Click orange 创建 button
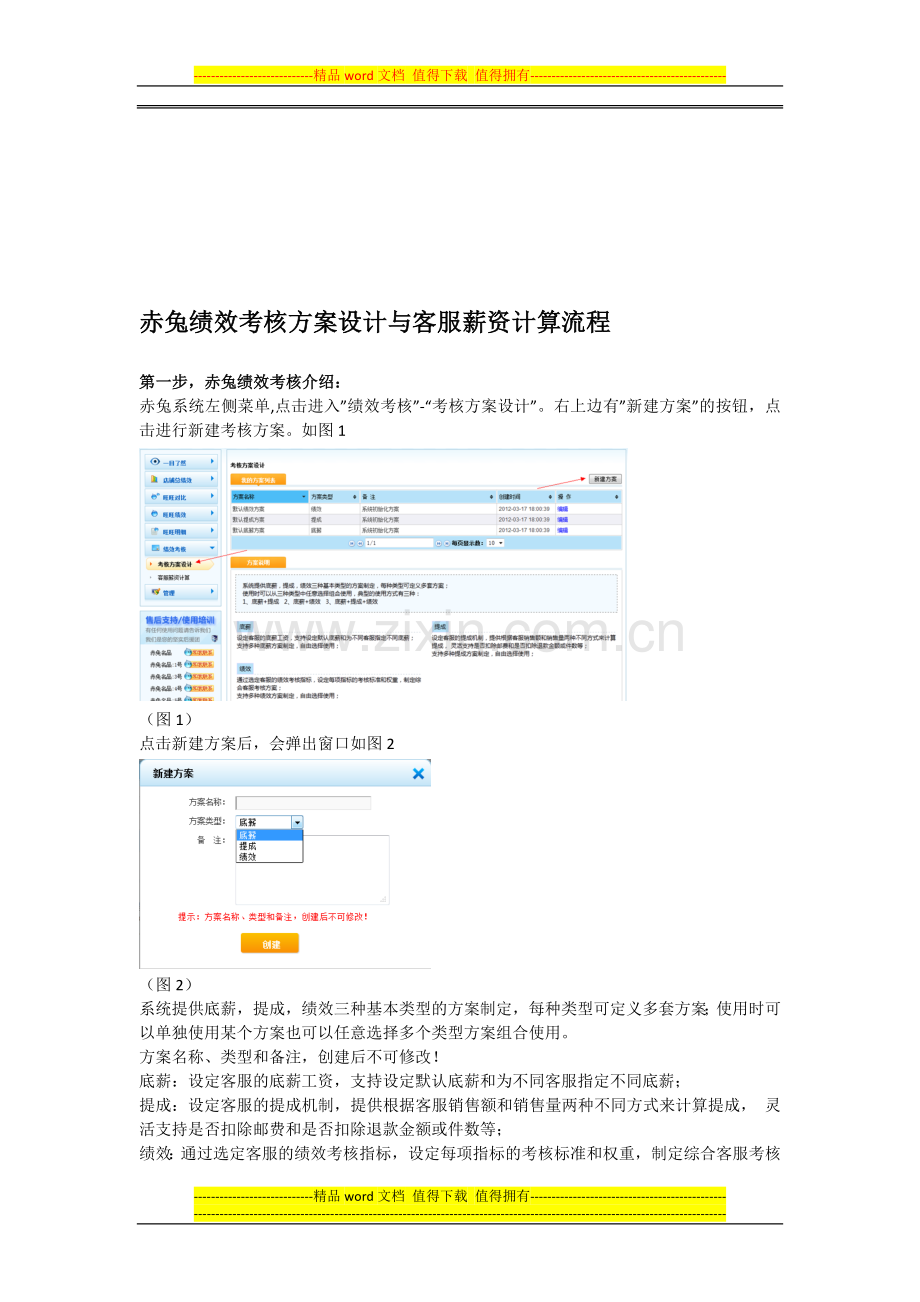This screenshot has height=1302, width=920. [x=270, y=944]
